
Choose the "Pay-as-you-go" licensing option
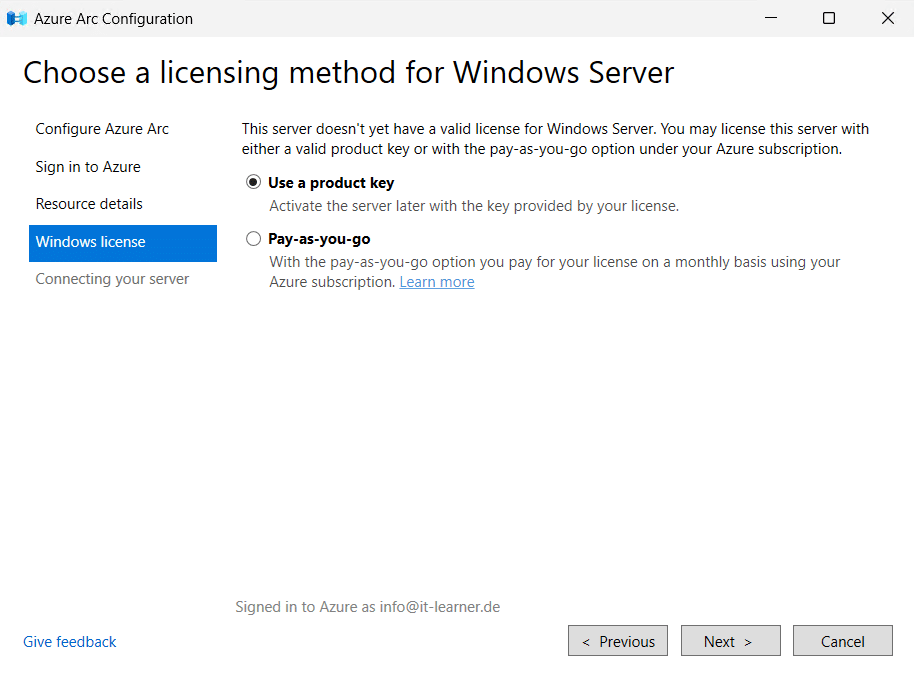click(x=253, y=238)
